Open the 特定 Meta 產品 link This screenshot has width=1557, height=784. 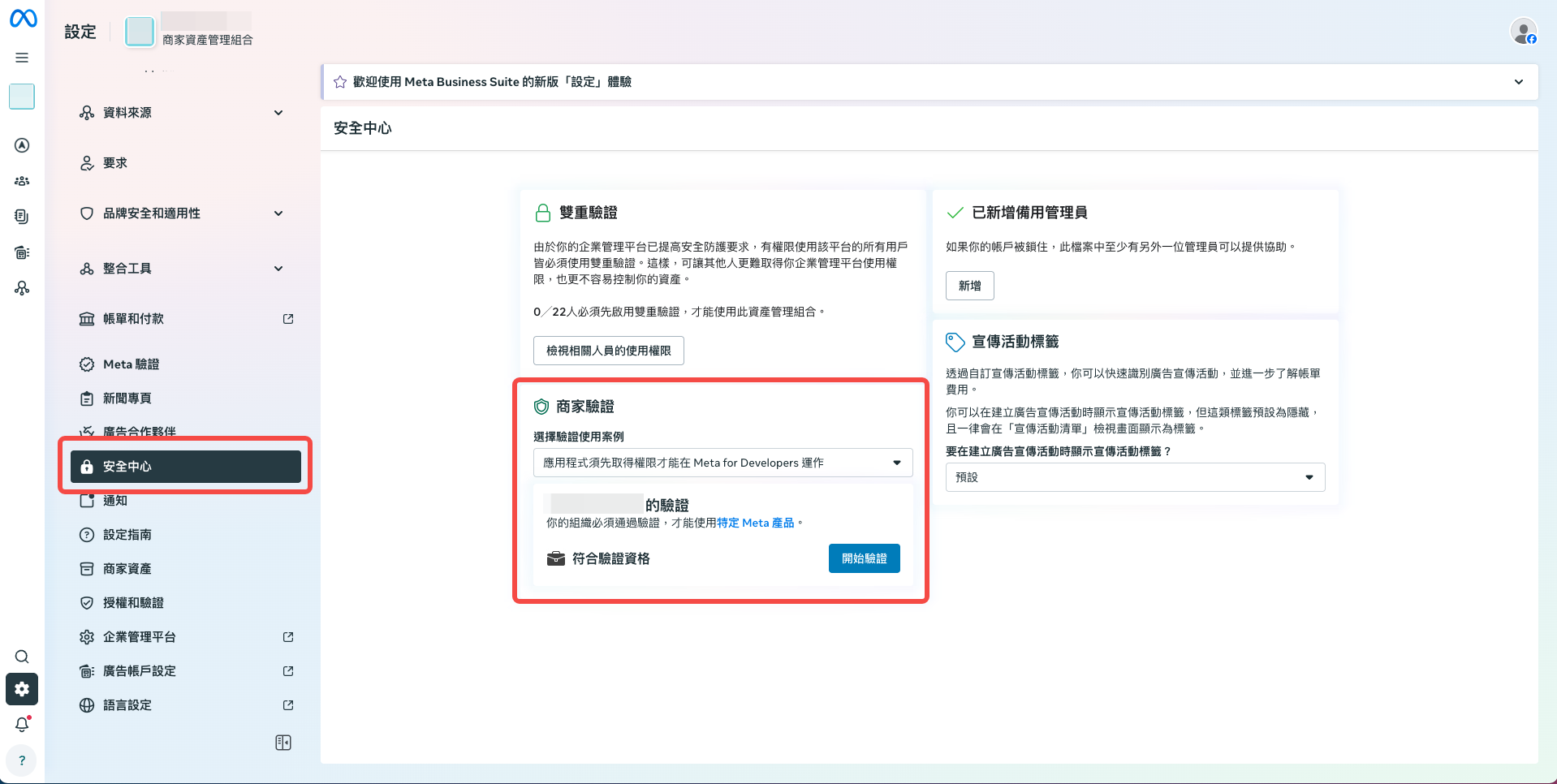755,523
